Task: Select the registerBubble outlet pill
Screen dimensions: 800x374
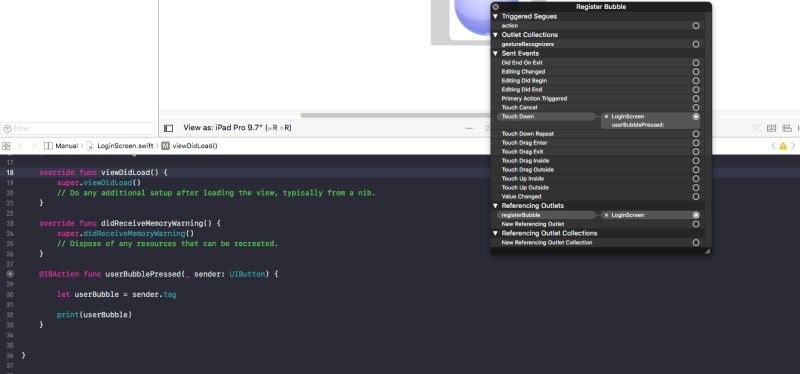Action: (546, 215)
